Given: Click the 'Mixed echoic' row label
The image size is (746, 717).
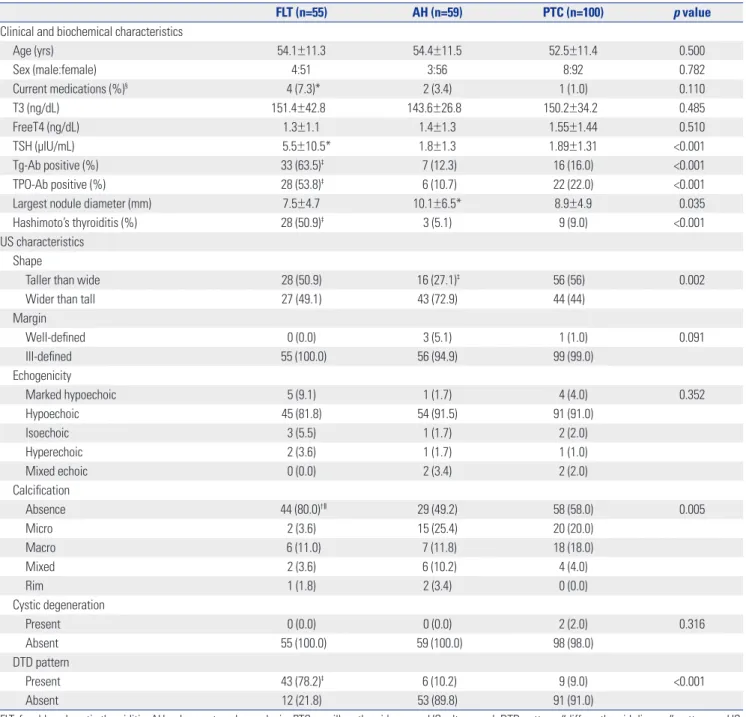Looking at the screenshot, I should coord(57,471).
